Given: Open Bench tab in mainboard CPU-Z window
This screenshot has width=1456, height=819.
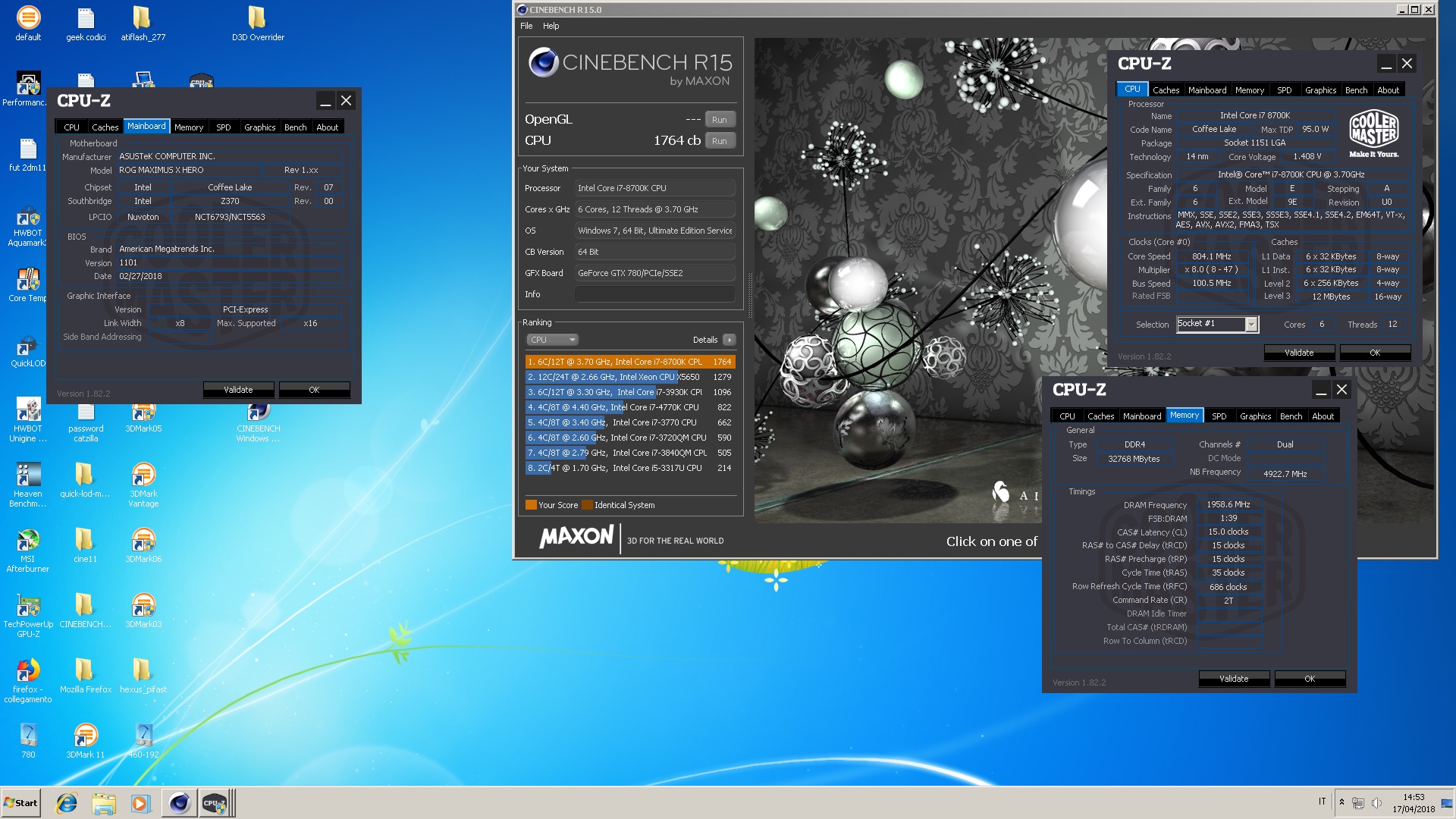Looking at the screenshot, I should point(295,127).
